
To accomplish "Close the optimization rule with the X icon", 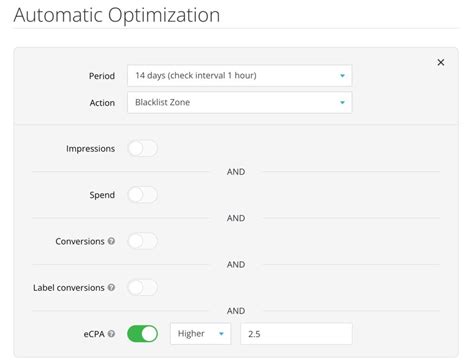I will coord(441,62).
